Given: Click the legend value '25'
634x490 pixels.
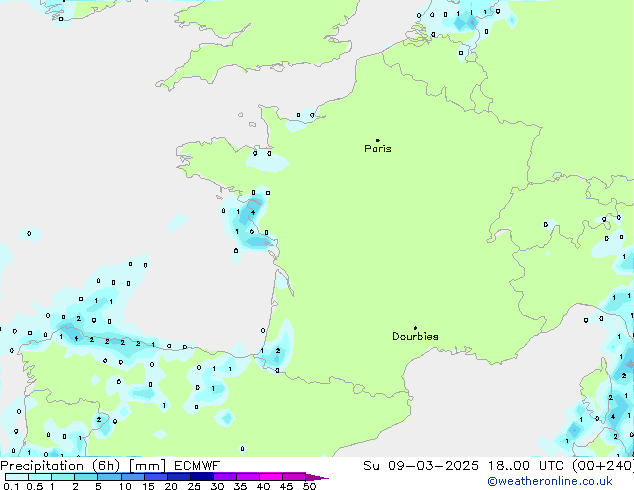Looking at the screenshot, I should [194, 486].
